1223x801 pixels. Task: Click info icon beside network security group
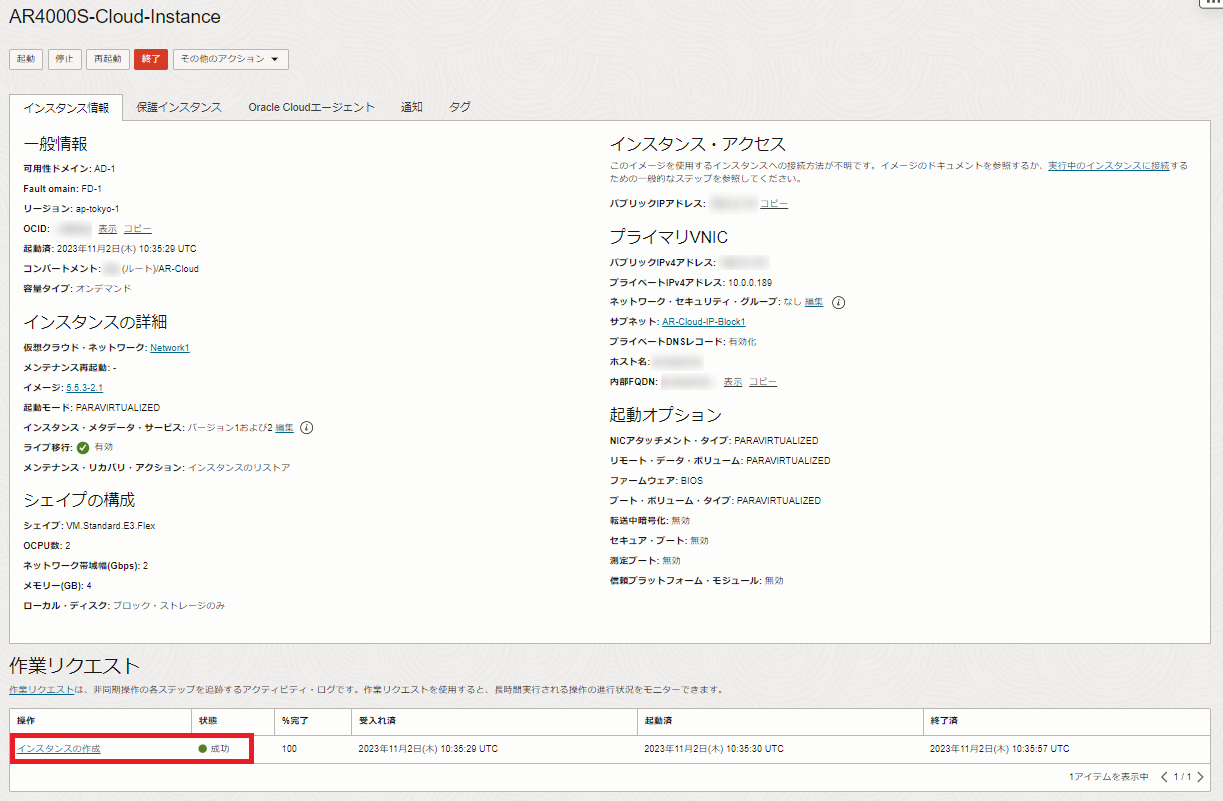click(839, 302)
